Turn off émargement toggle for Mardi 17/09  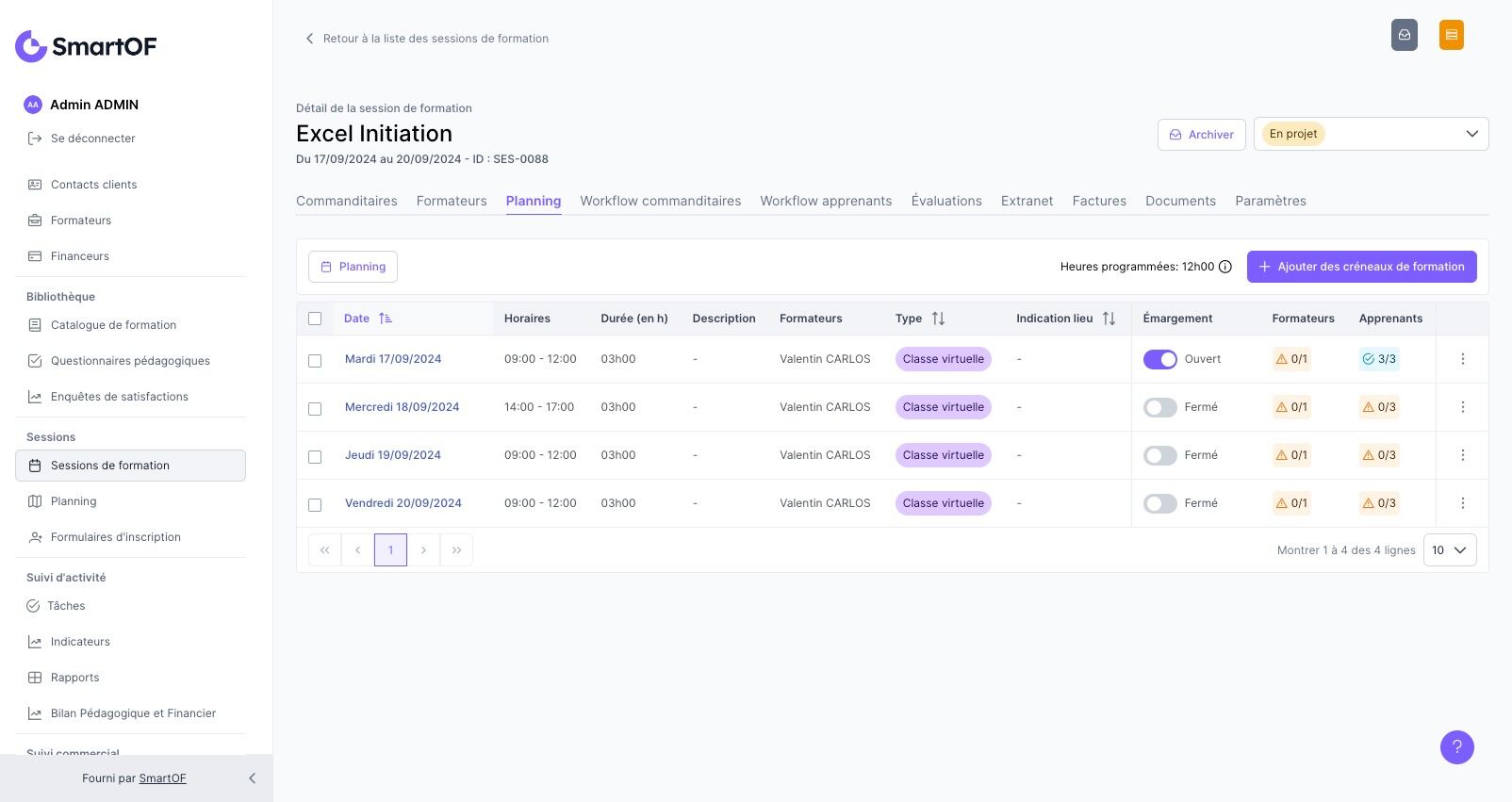(1159, 359)
